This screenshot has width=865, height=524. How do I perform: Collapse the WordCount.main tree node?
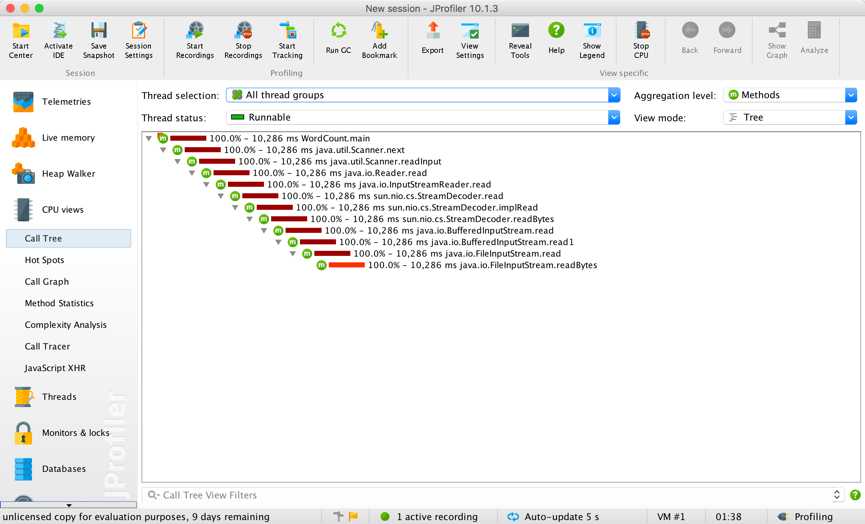[149, 138]
